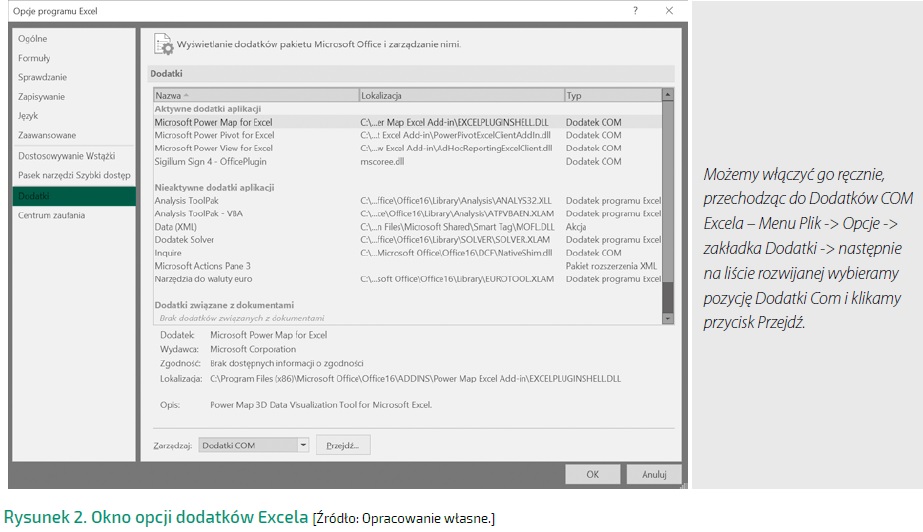The height and width of the screenshot is (532, 923).
Task: Select Microsoft Power Pivot for Excel row
Action: (x=214, y=135)
